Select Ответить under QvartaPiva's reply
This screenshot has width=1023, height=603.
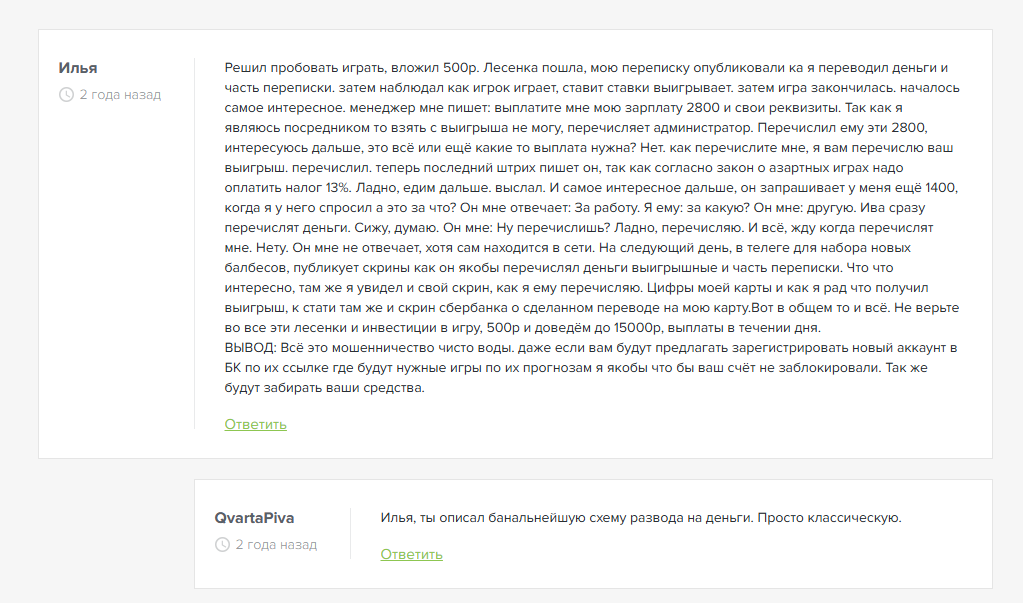click(x=412, y=554)
